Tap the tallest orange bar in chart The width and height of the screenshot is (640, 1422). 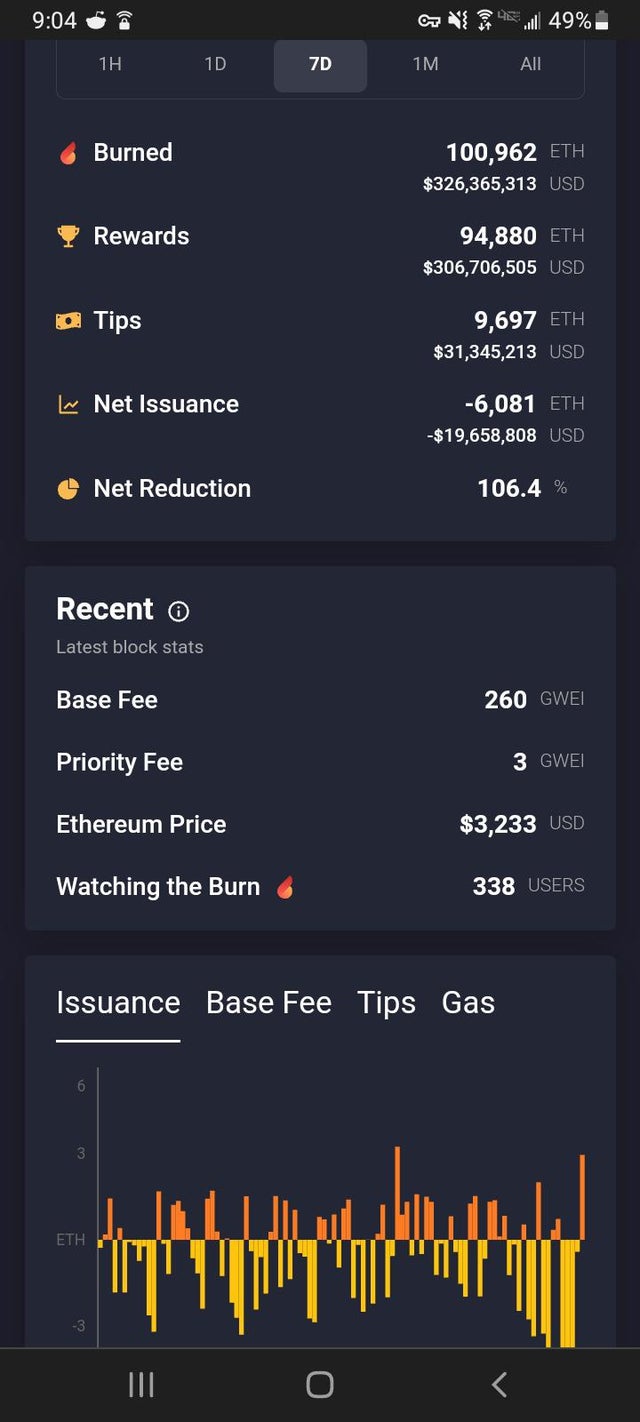coord(398,1192)
